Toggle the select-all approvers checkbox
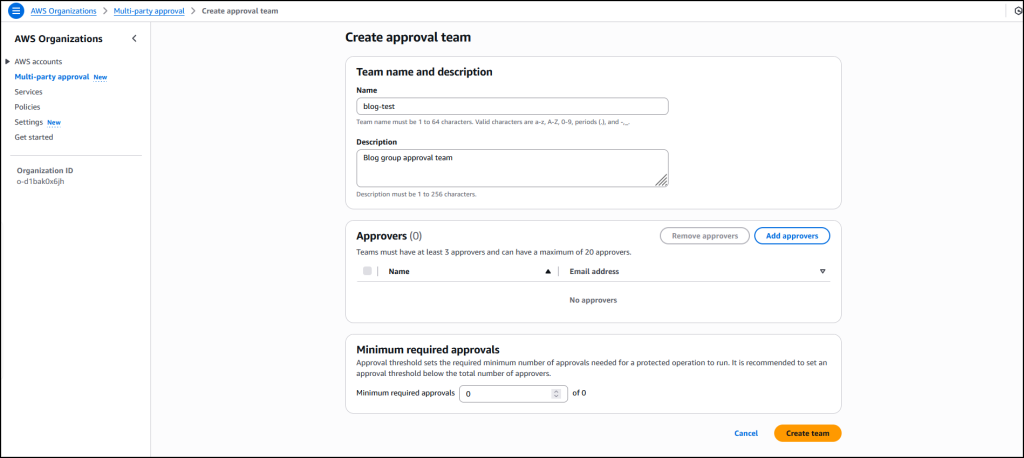The width and height of the screenshot is (1024, 458). coord(367,271)
